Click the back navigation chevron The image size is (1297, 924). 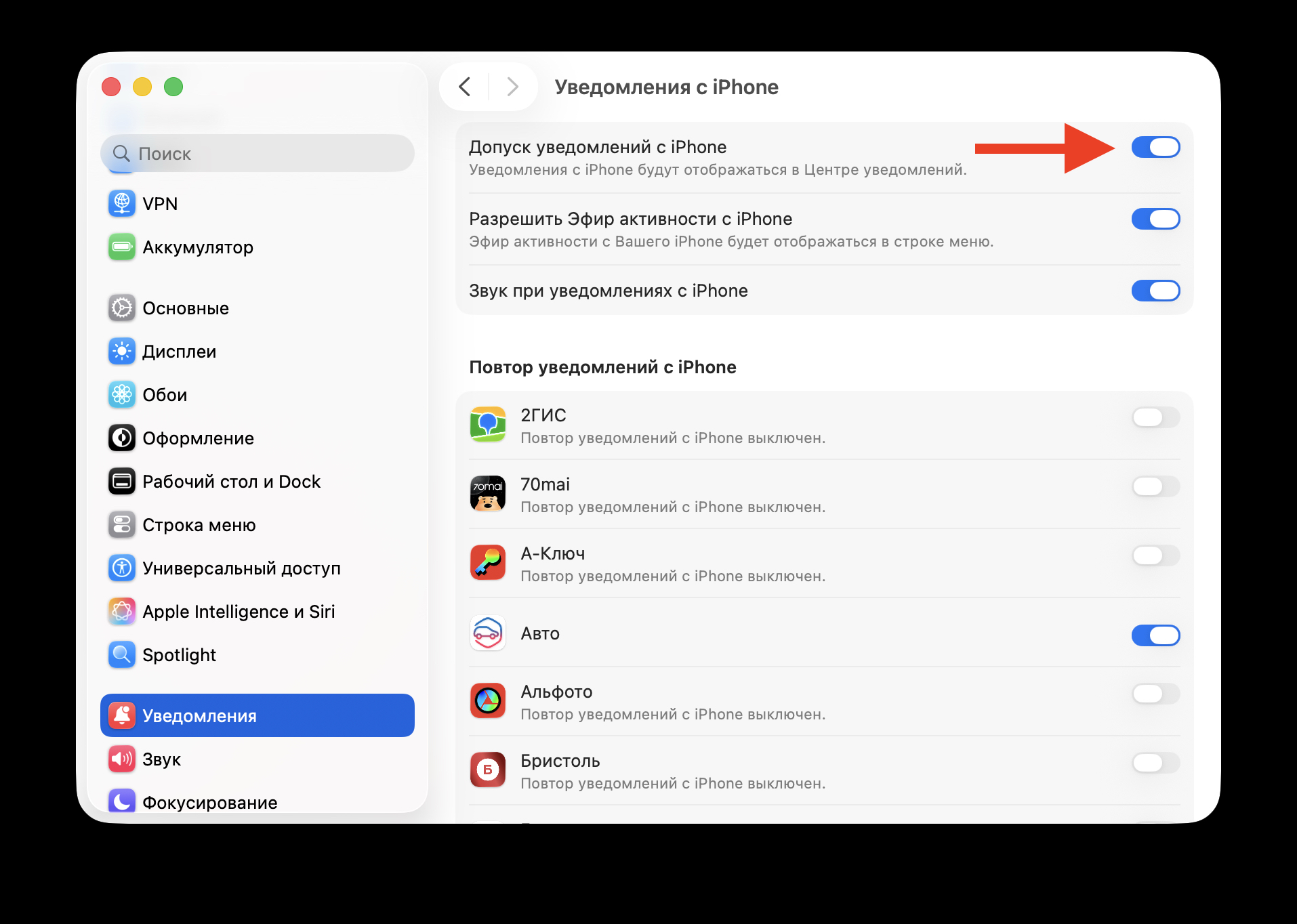click(x=464, y=87)
